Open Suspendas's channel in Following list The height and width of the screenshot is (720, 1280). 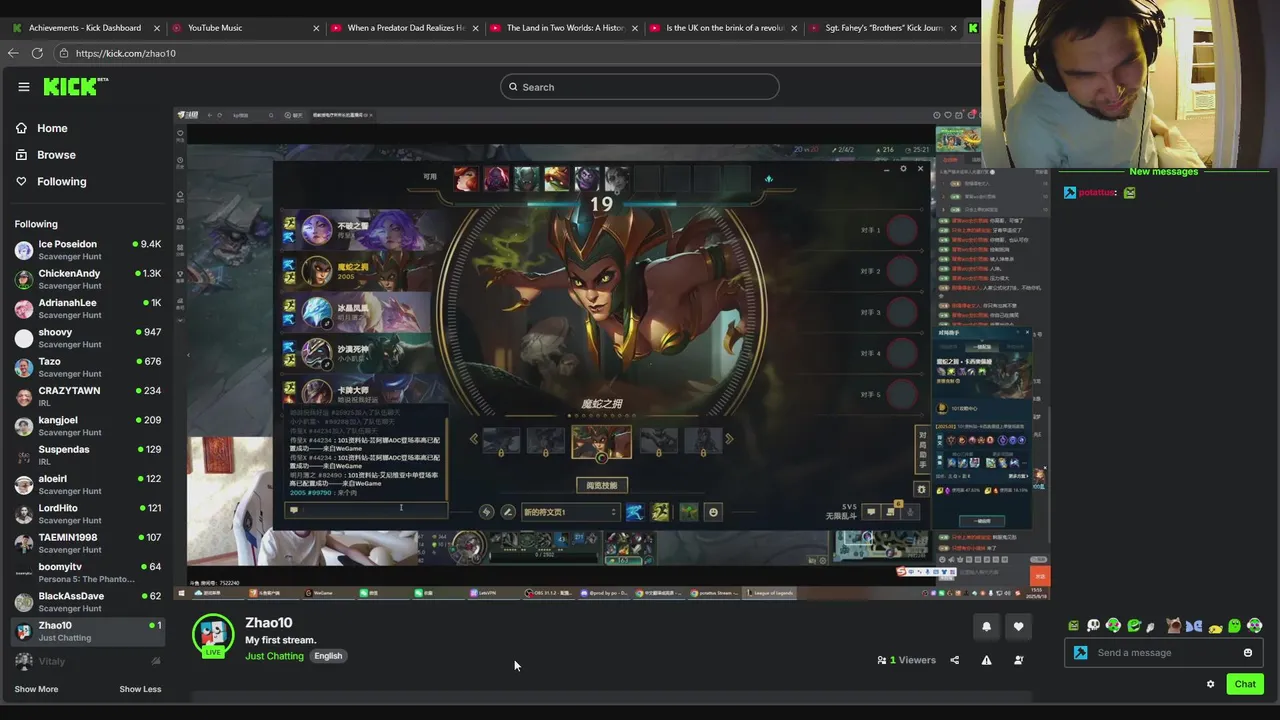click(88, 455)
